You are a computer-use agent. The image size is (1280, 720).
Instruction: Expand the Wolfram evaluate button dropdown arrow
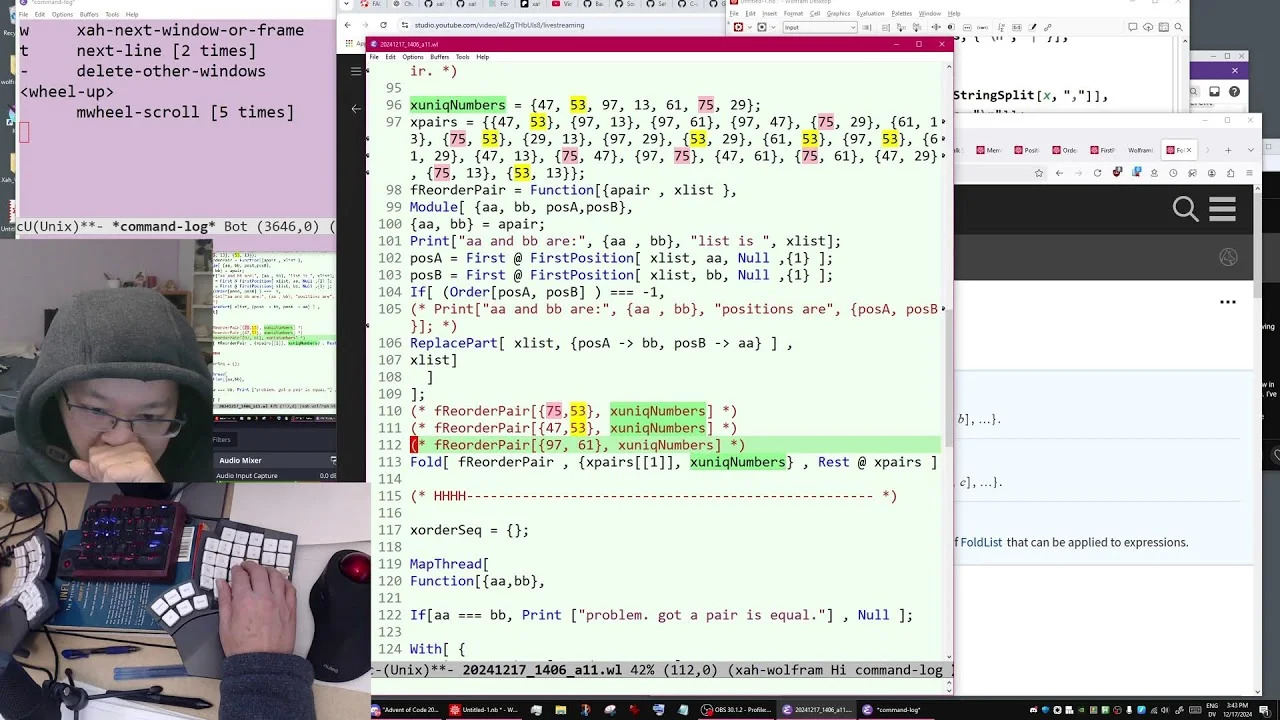point(750,27)
